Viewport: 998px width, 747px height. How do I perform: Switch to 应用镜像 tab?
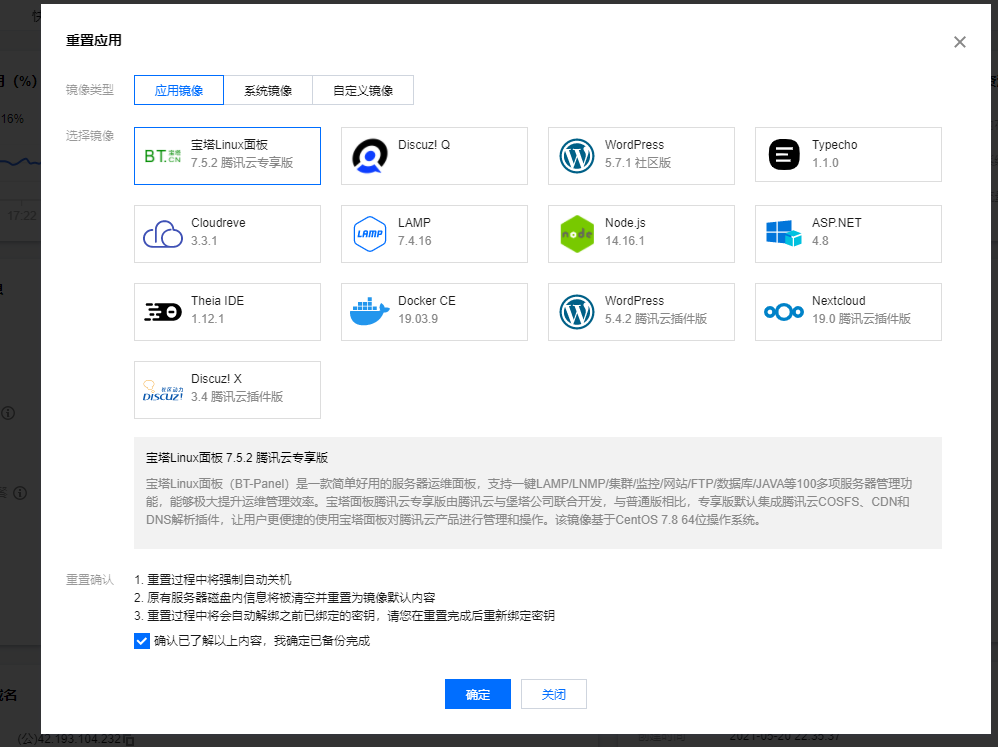point(179,90)
